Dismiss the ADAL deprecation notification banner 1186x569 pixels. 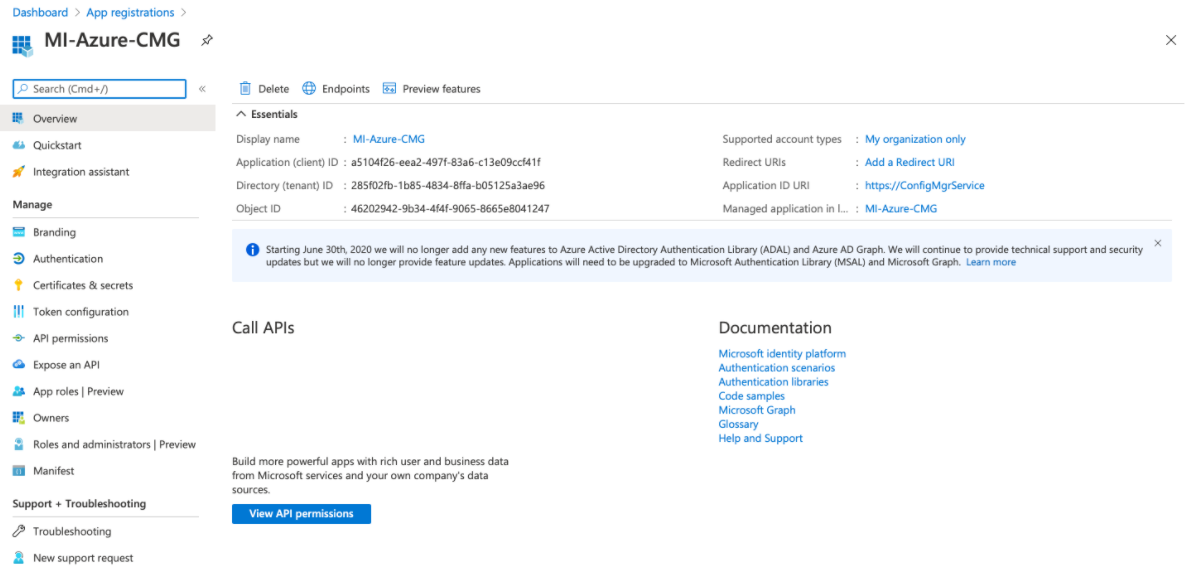coord(1157,243)
